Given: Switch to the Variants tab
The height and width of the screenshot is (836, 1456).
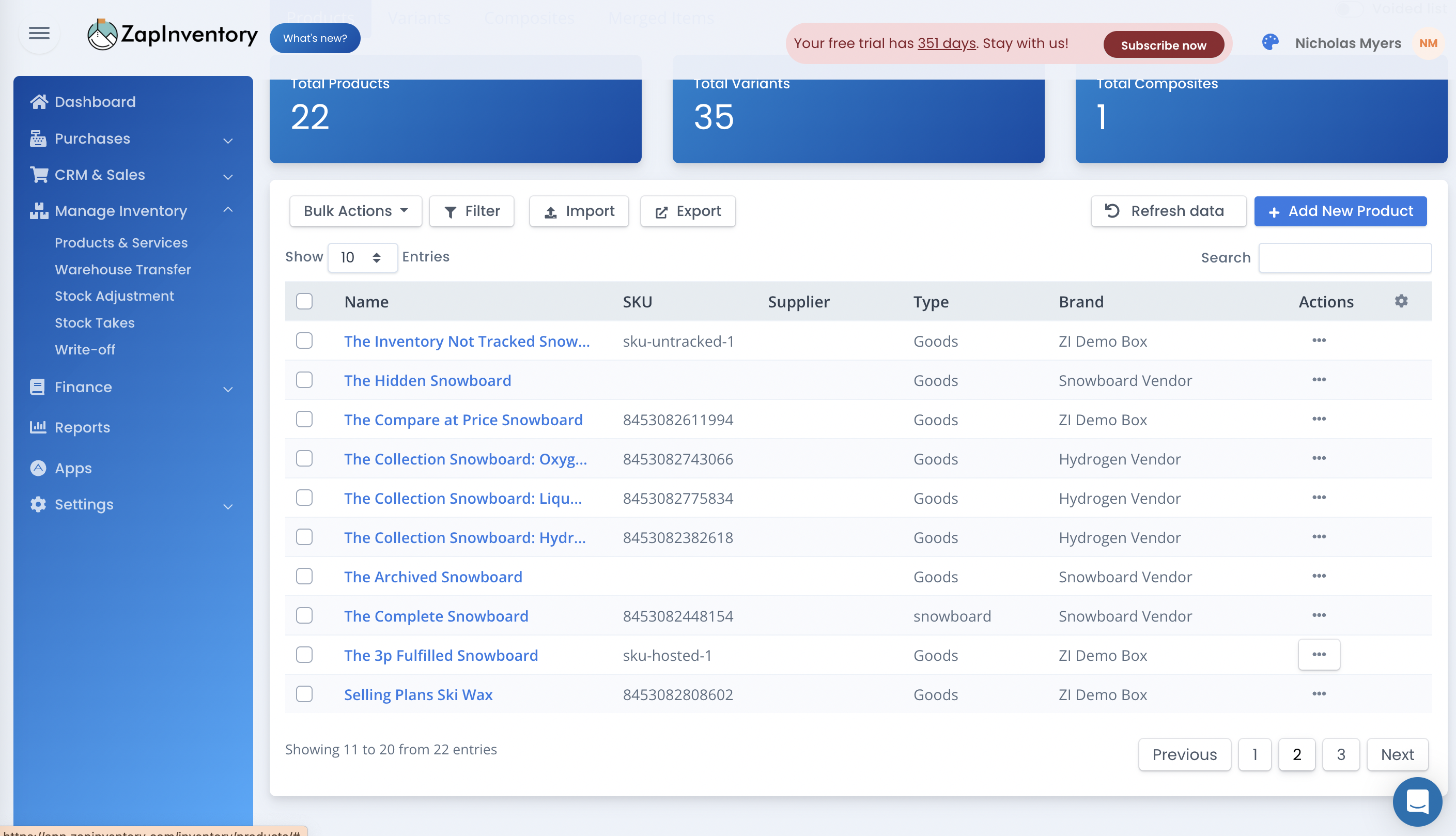Looking at the screenshot, I should tap(419, 18).
